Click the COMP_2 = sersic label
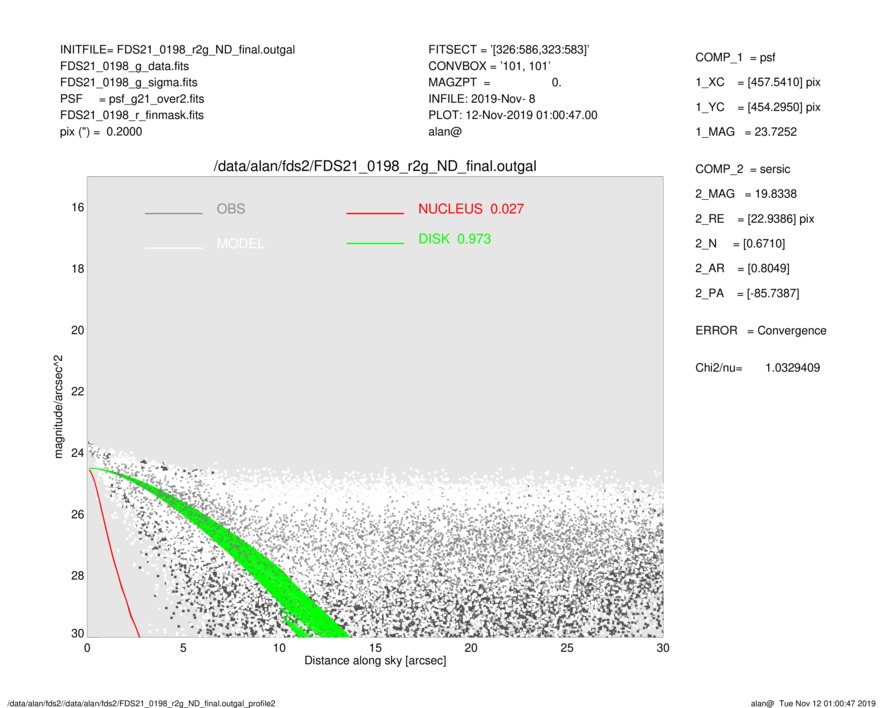 [x=742, y=169]
